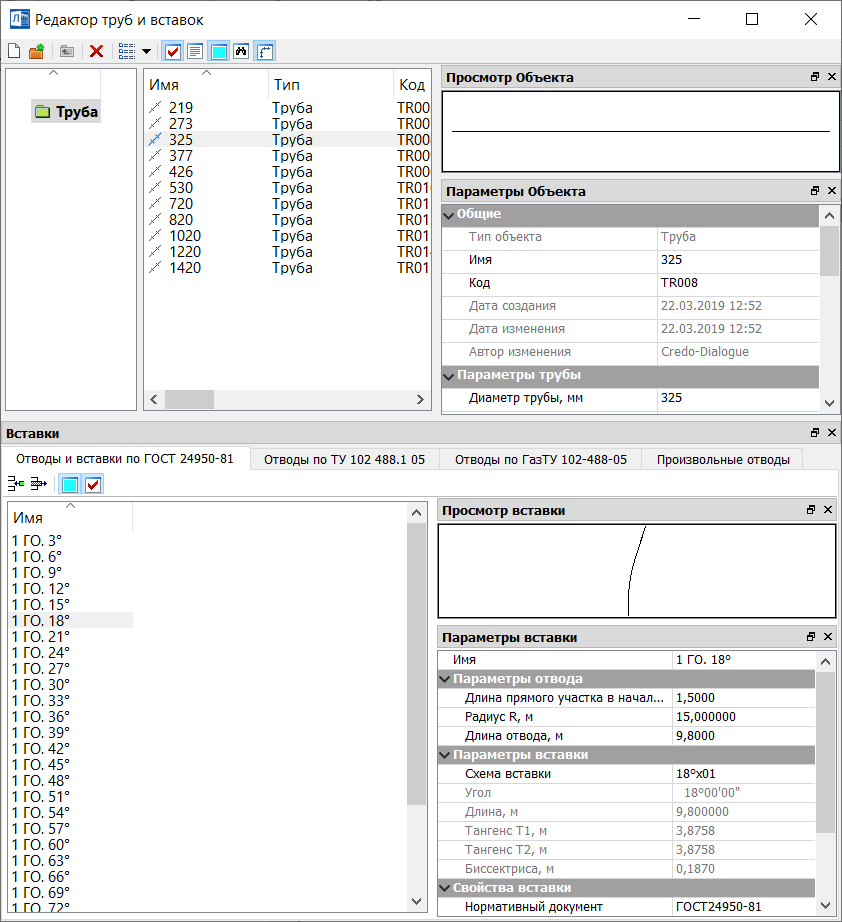Collapse the Параметры отвода section
The height and width of the screenshot is (922, 842).
point(445,679)
